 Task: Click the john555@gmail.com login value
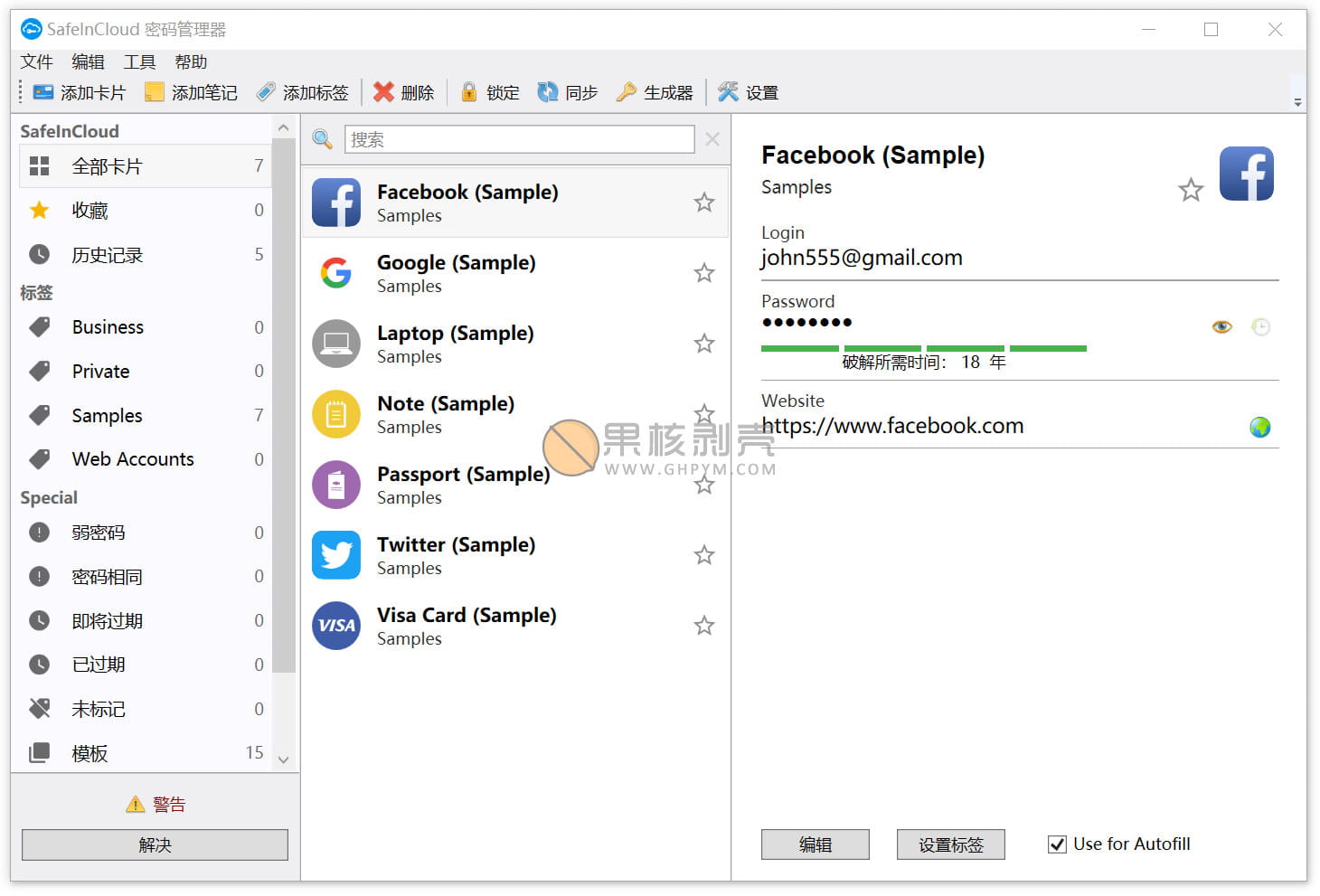coord(862,258)
